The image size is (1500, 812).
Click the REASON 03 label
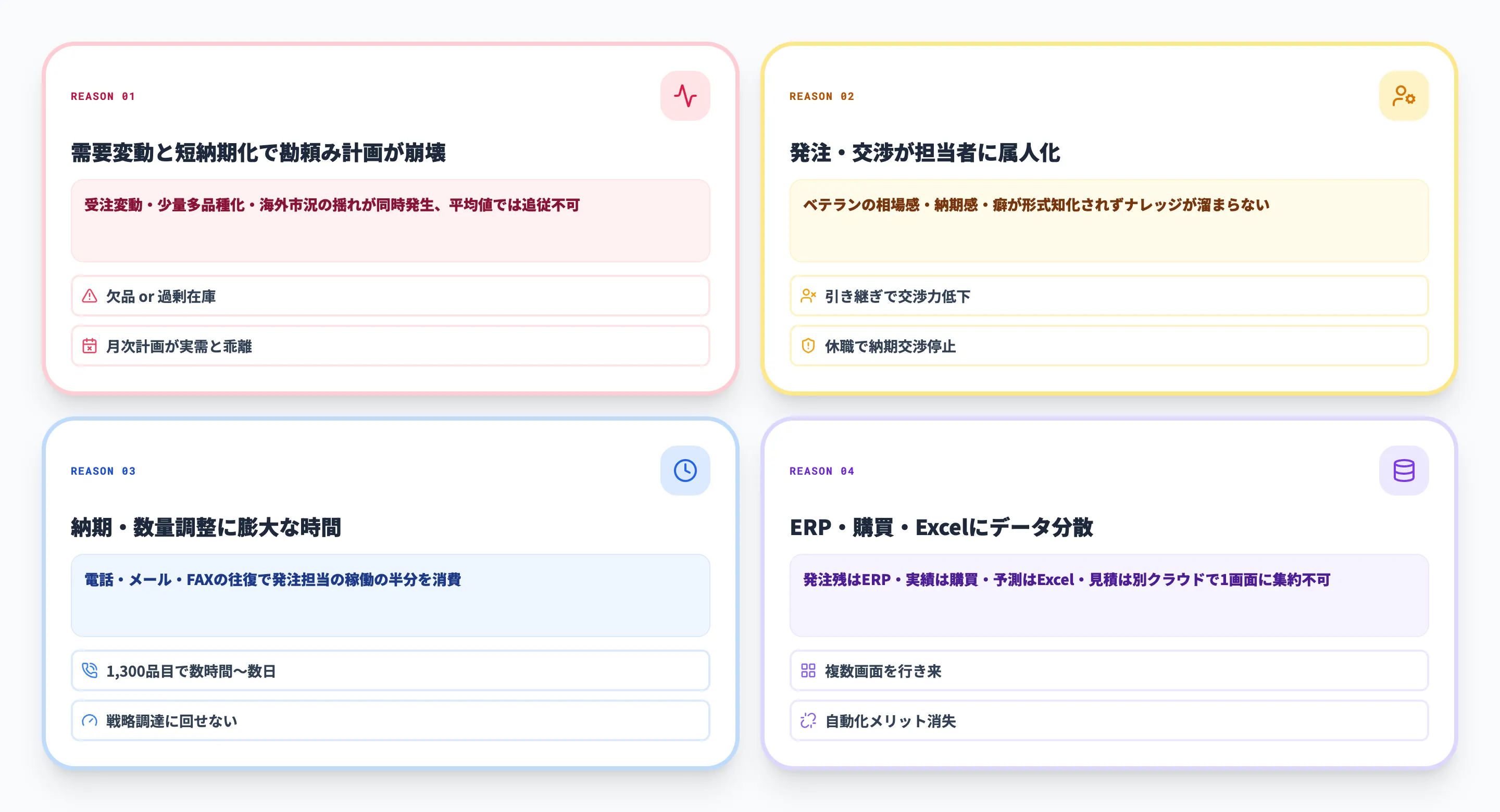coord(103,471)
